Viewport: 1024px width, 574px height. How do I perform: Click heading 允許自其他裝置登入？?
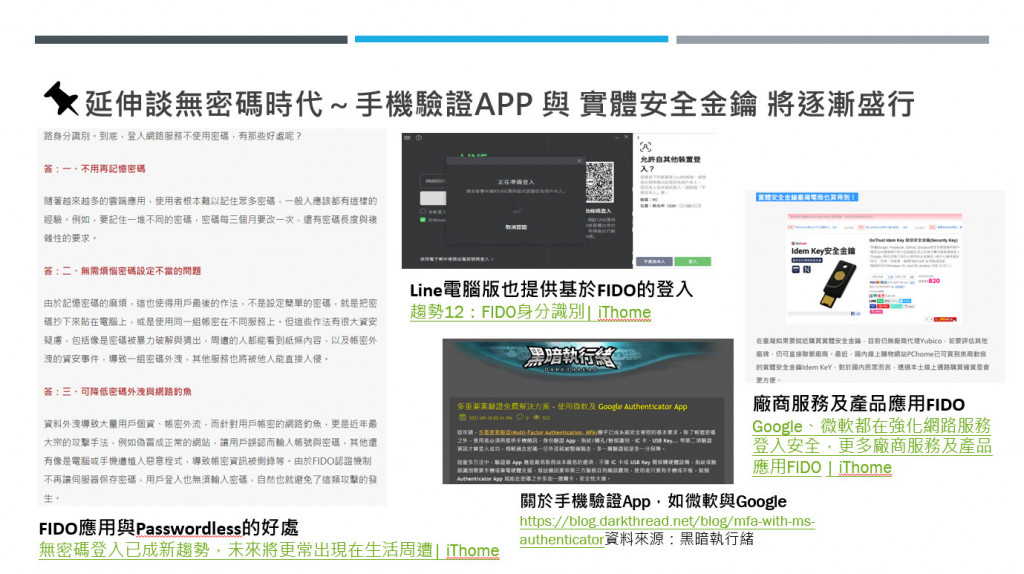(670, 164)
